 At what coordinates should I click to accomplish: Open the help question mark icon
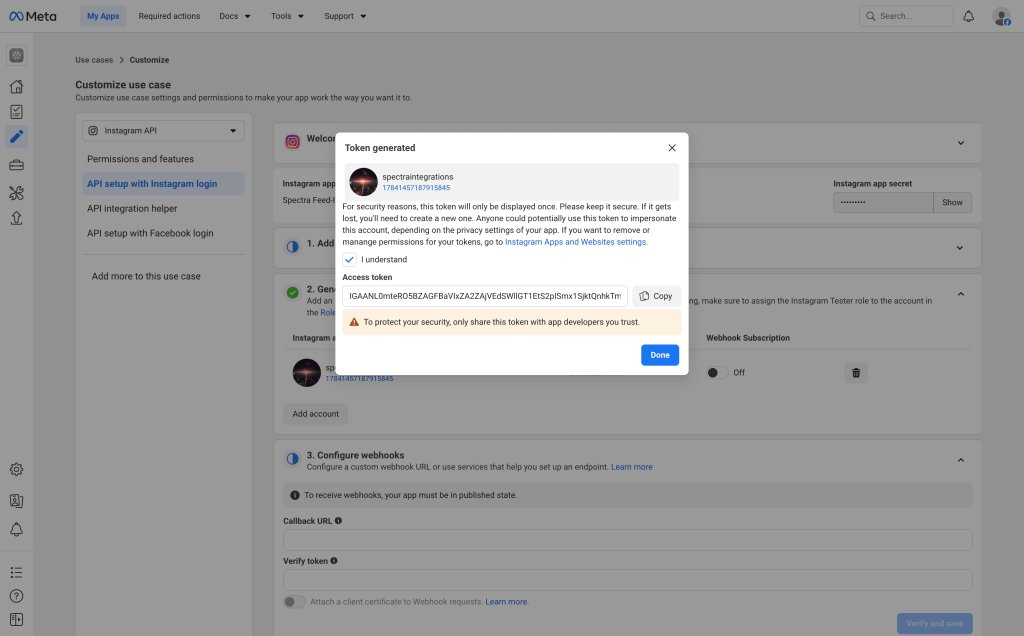[x=16, y=596]
